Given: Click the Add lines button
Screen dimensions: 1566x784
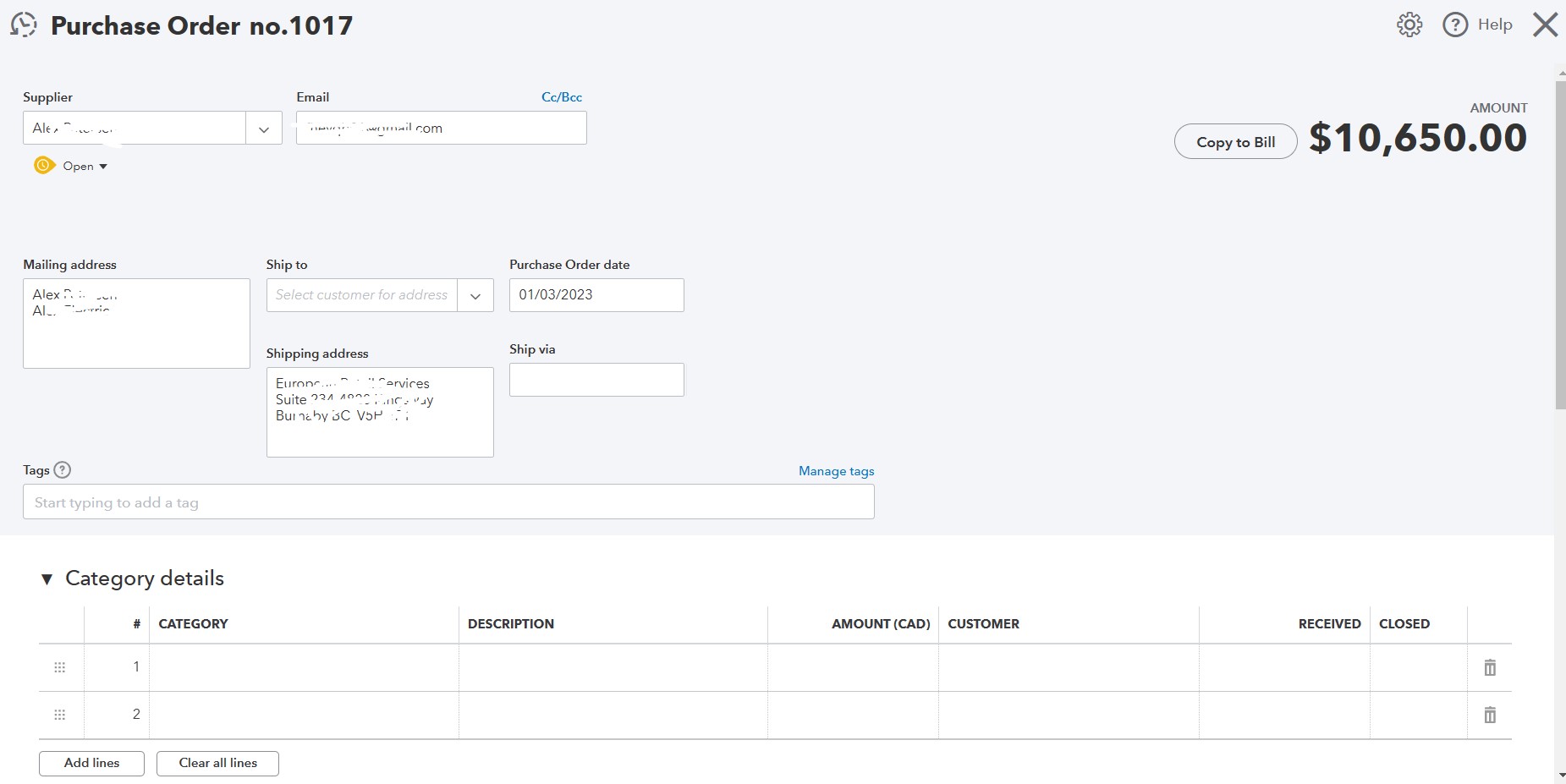Looking at the screenshot, I should 91,763.
